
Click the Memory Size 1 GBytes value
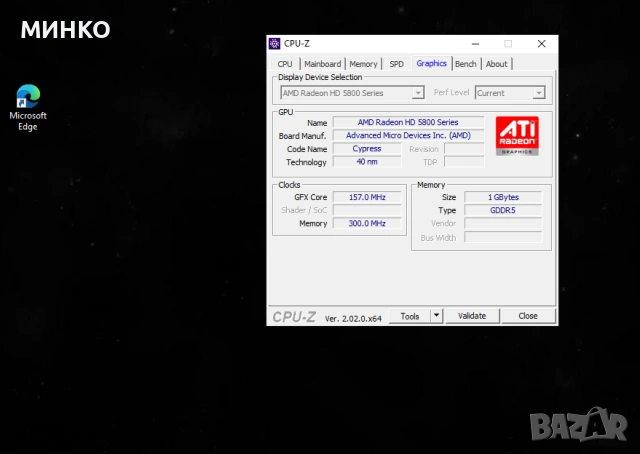[x=503, y=197]
